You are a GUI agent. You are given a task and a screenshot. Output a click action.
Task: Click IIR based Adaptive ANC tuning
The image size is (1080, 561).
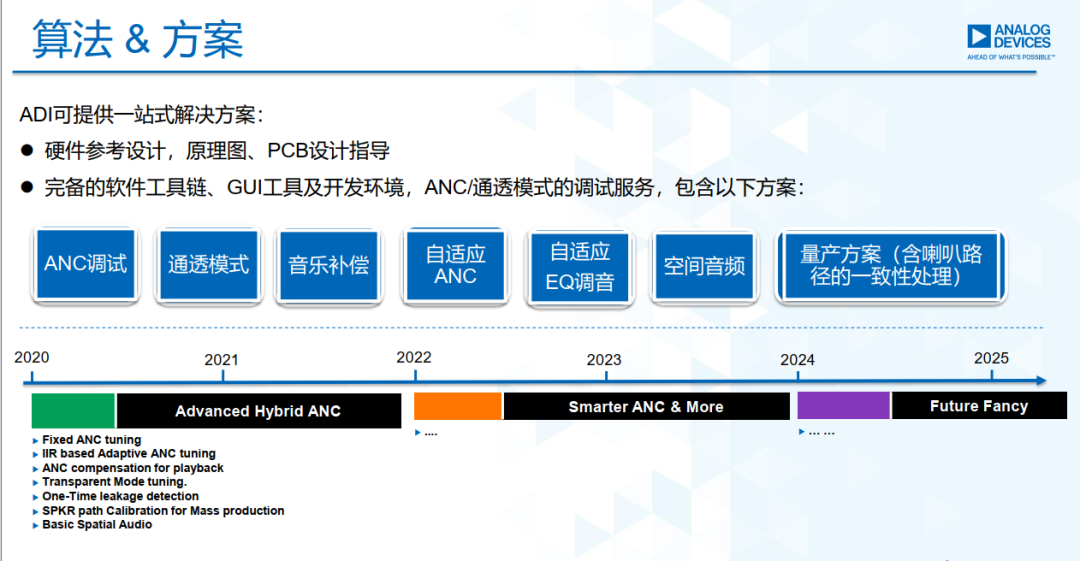tap(129, 453)
